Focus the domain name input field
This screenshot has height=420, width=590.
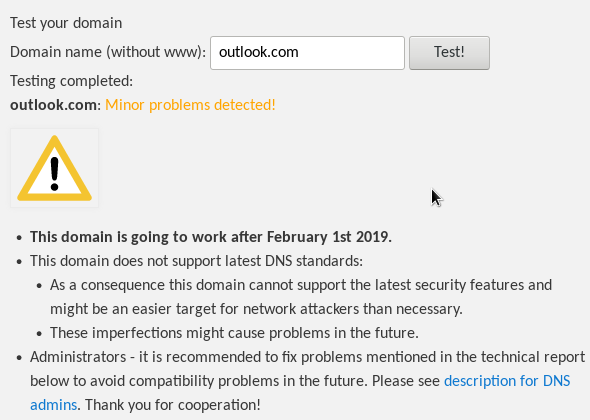point(307,53)
